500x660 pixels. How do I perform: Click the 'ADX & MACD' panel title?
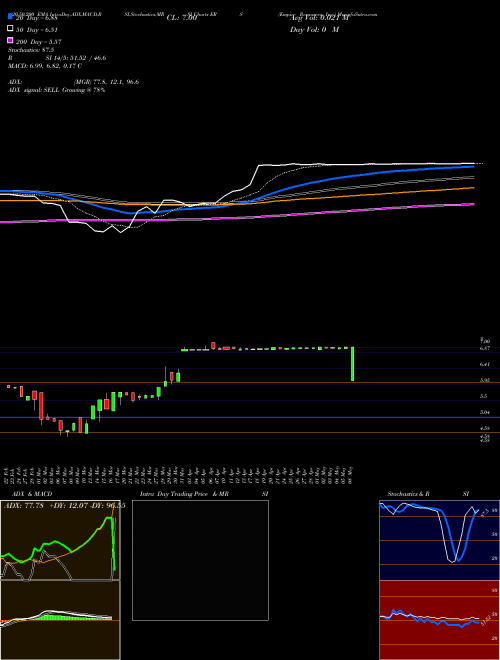tap(32, 494)
